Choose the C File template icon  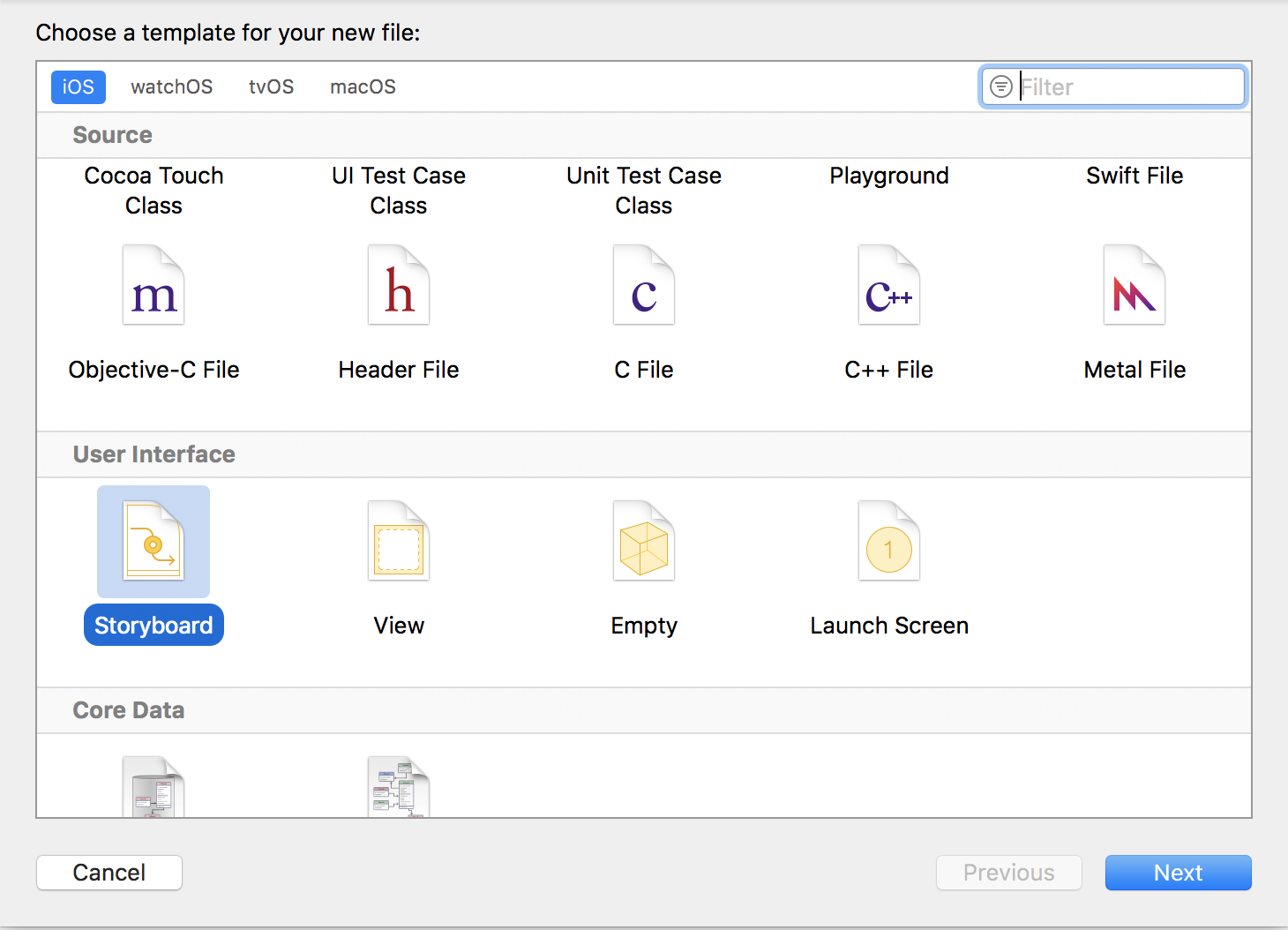tap(644, 285)
